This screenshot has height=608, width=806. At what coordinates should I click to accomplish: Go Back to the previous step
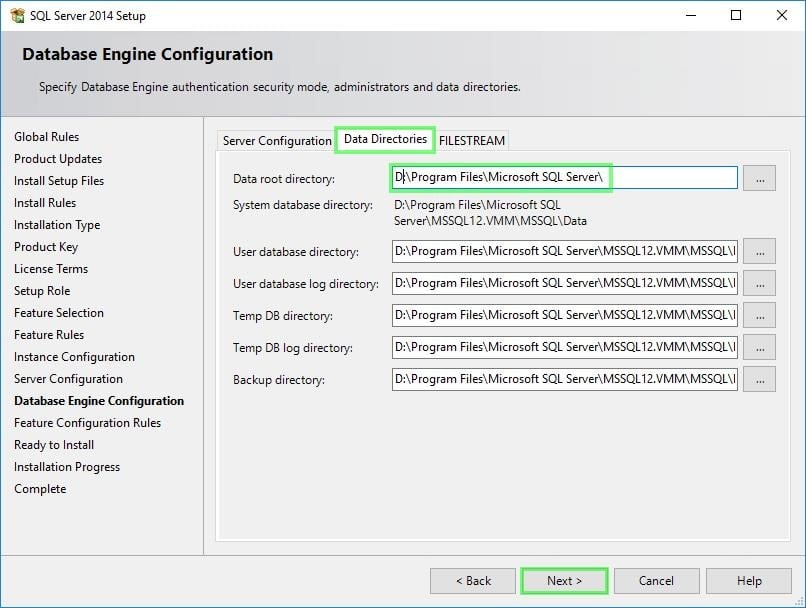(473, 581)
